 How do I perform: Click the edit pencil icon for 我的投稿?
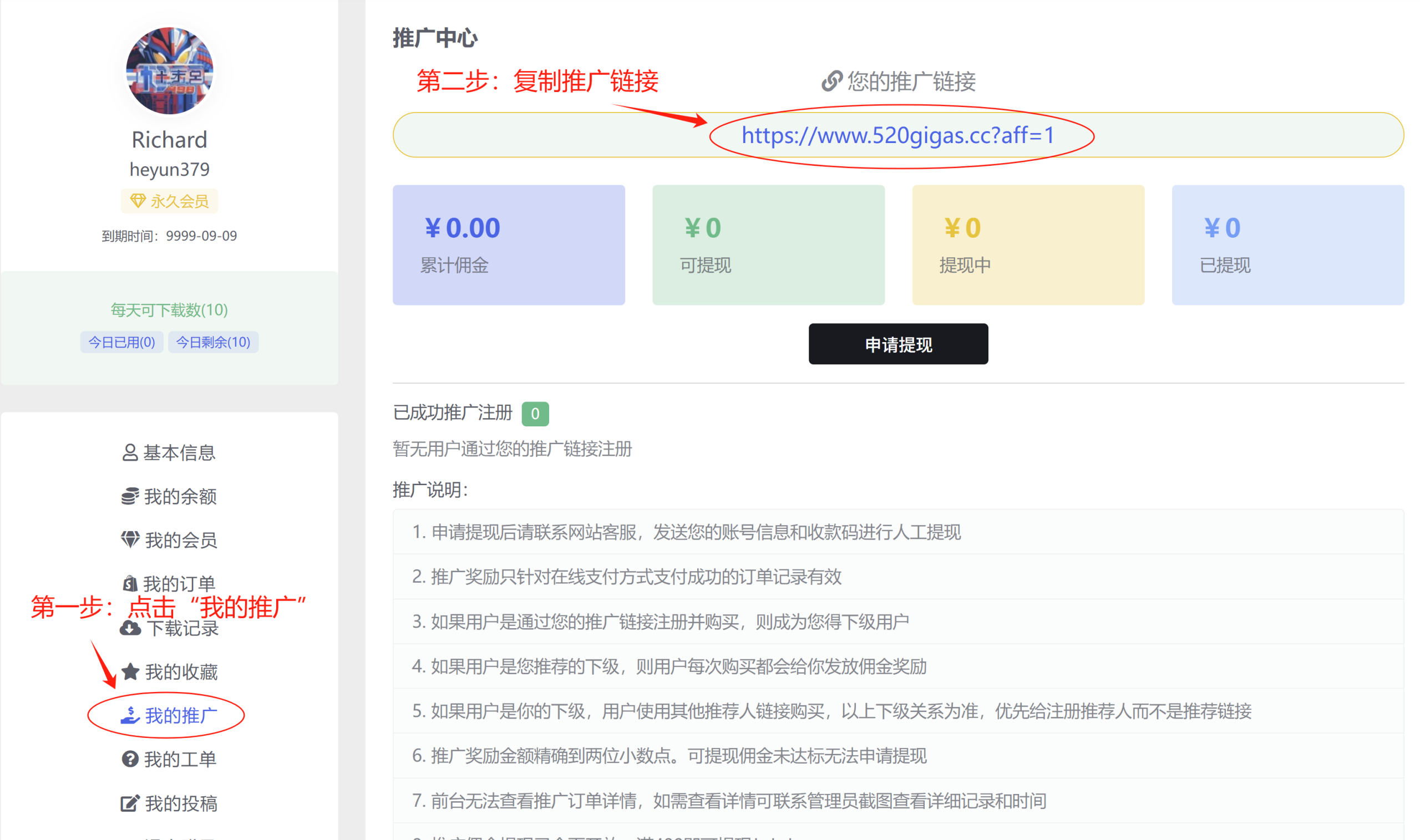130,803
